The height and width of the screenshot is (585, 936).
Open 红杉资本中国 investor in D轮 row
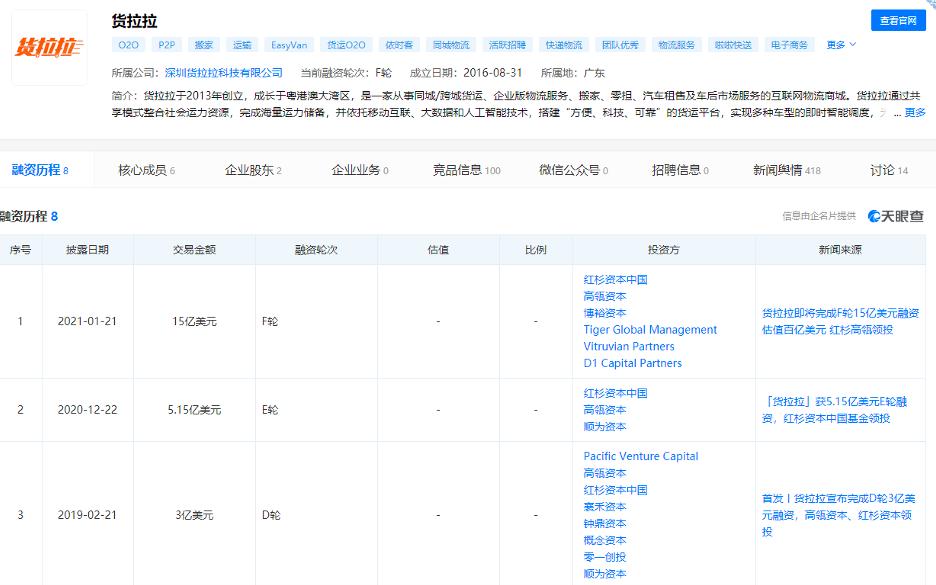(x=615, y=489)
